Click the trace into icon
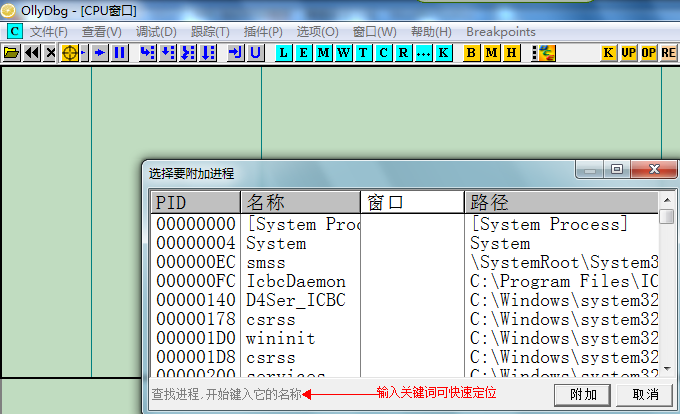The height and width of the screenshot is (414, 680). (x=188, y=53)
